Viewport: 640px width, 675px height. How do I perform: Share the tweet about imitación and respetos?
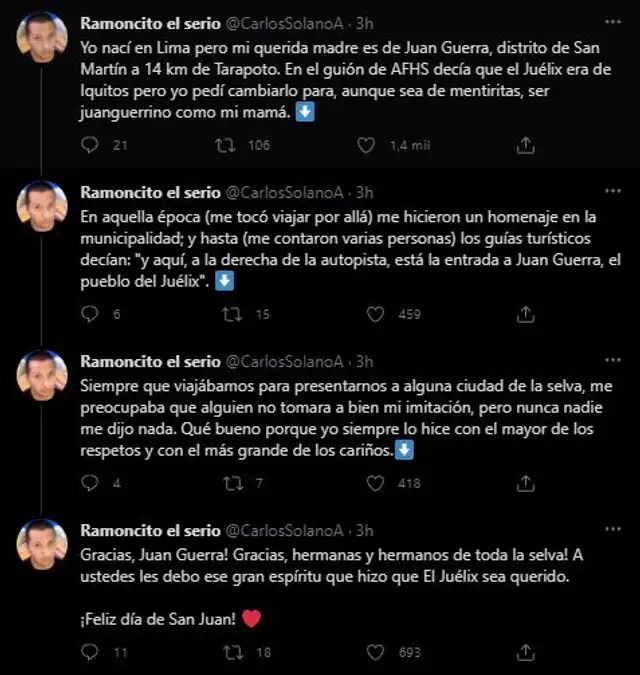pyautogui.click(x=525, y=483)
